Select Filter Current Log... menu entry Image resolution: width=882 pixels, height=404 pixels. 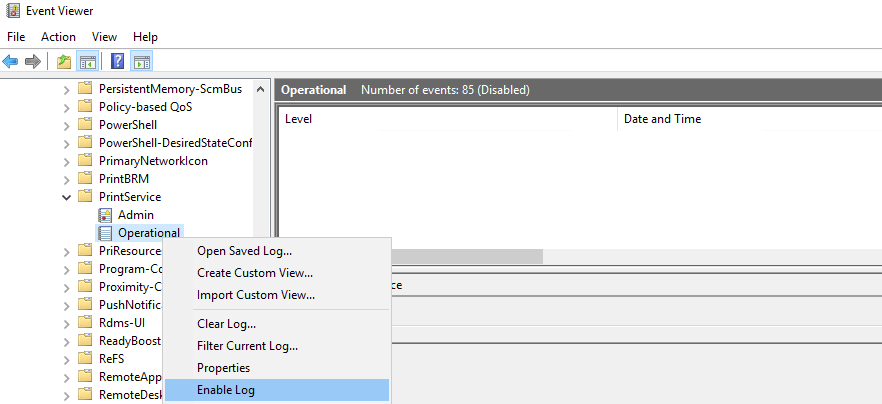click(x=247, y=346)
